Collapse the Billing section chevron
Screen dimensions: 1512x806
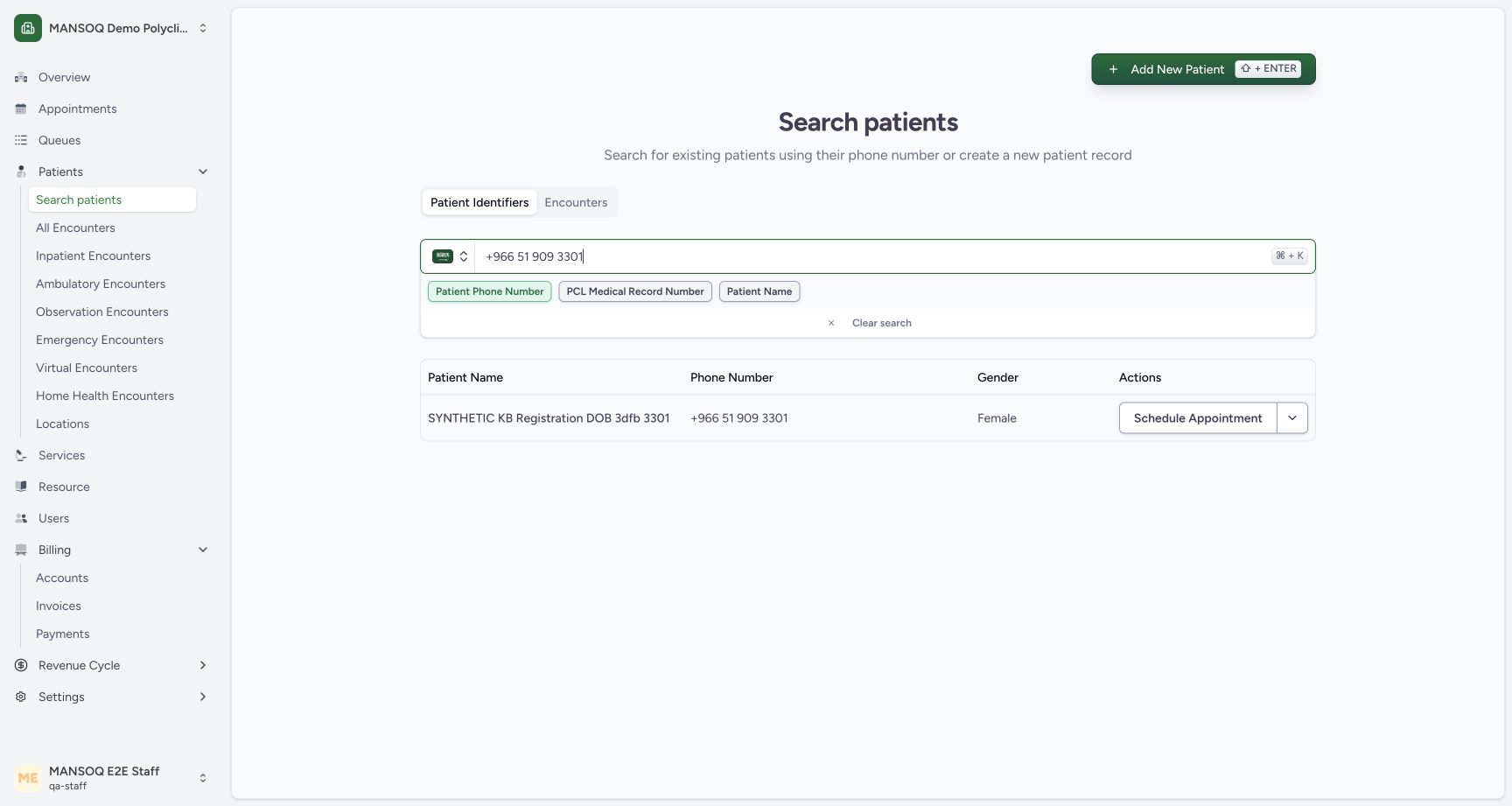coord(203,550)
